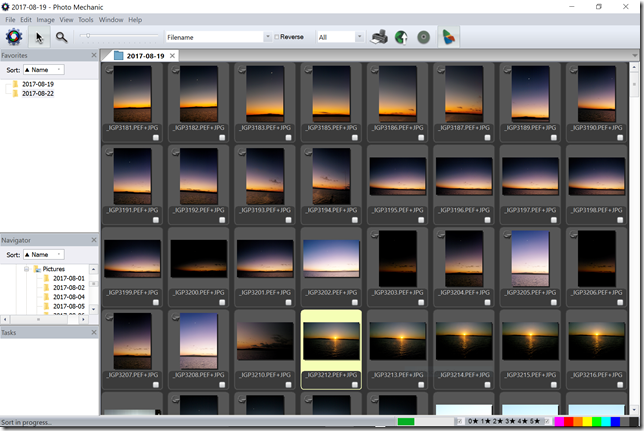Close the Navigator panel

point(94,240)
